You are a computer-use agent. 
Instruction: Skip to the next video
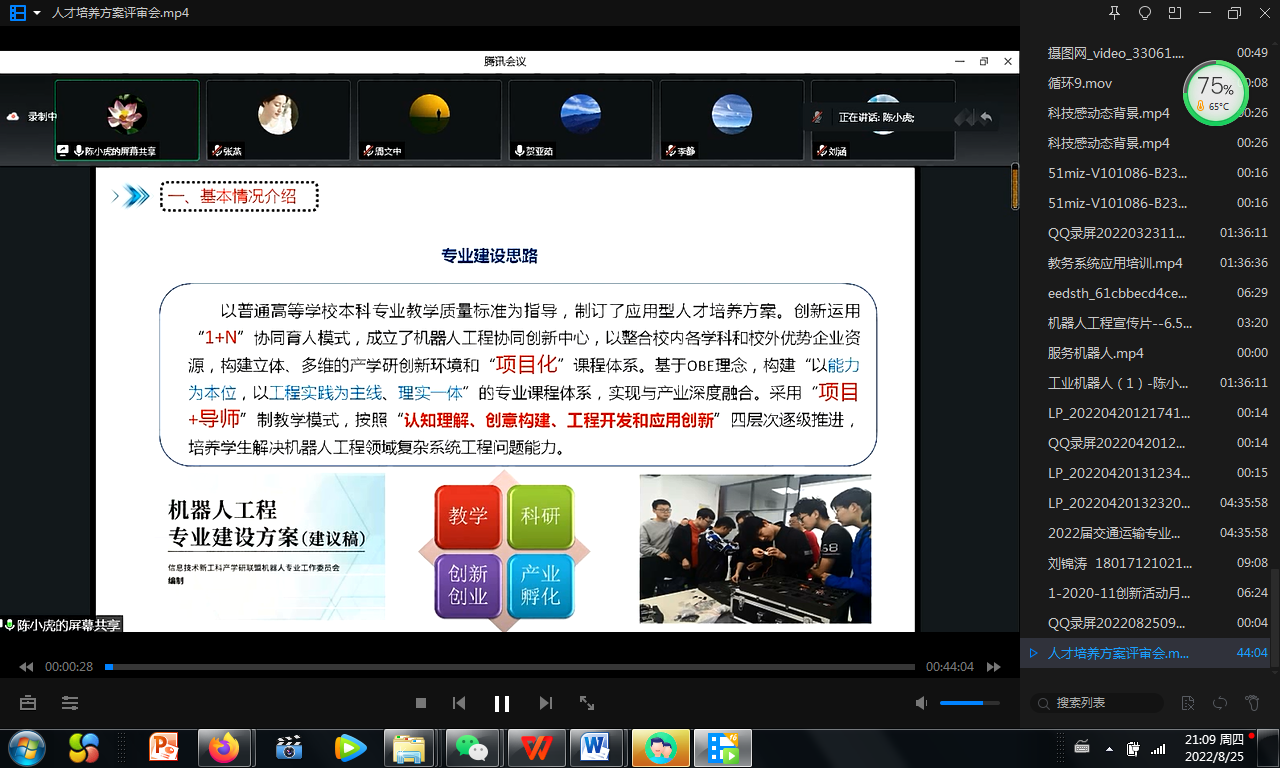pyautogui.click(x=545, y=703)
